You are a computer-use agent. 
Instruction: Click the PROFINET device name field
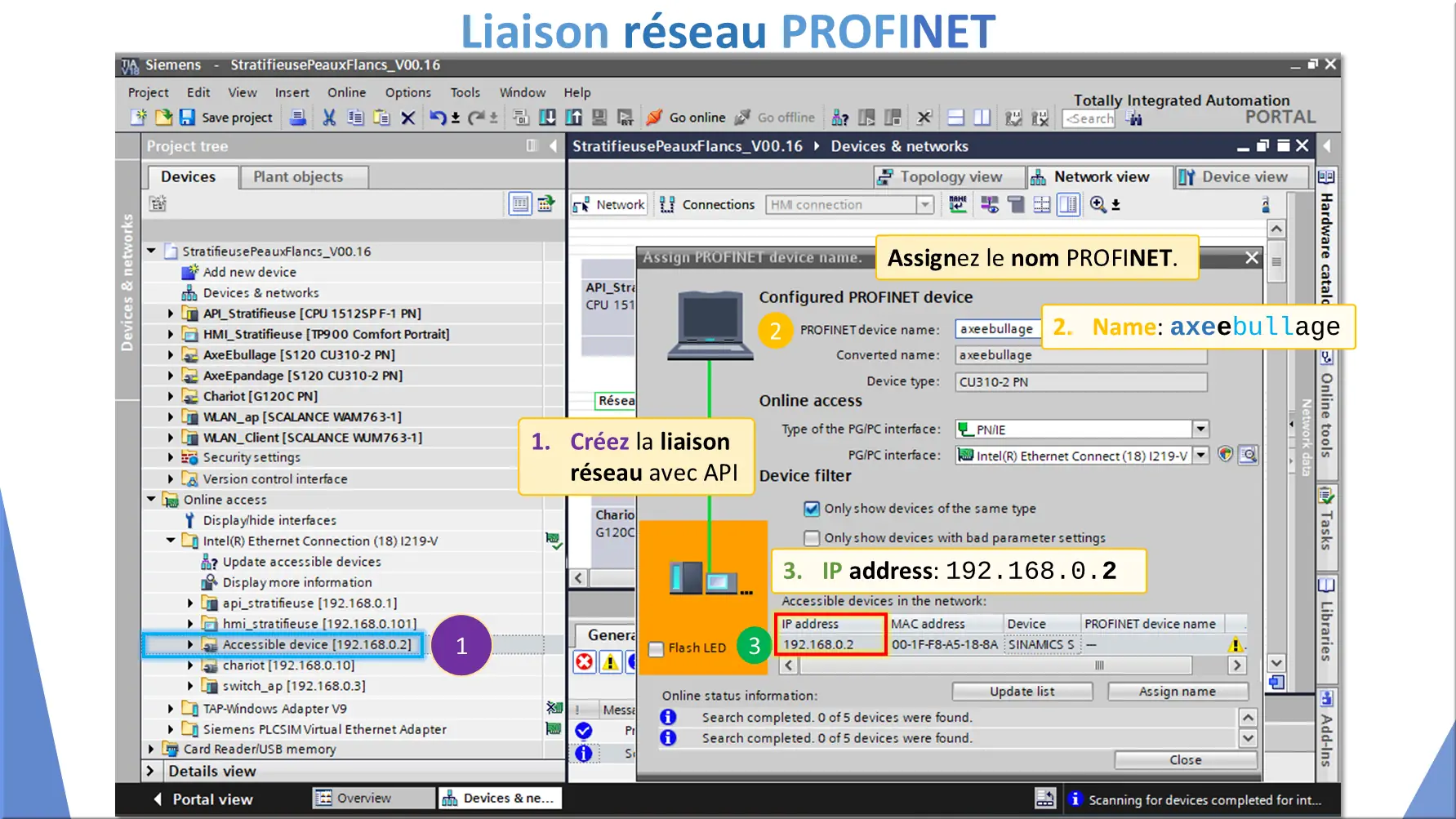pos(997,329)
